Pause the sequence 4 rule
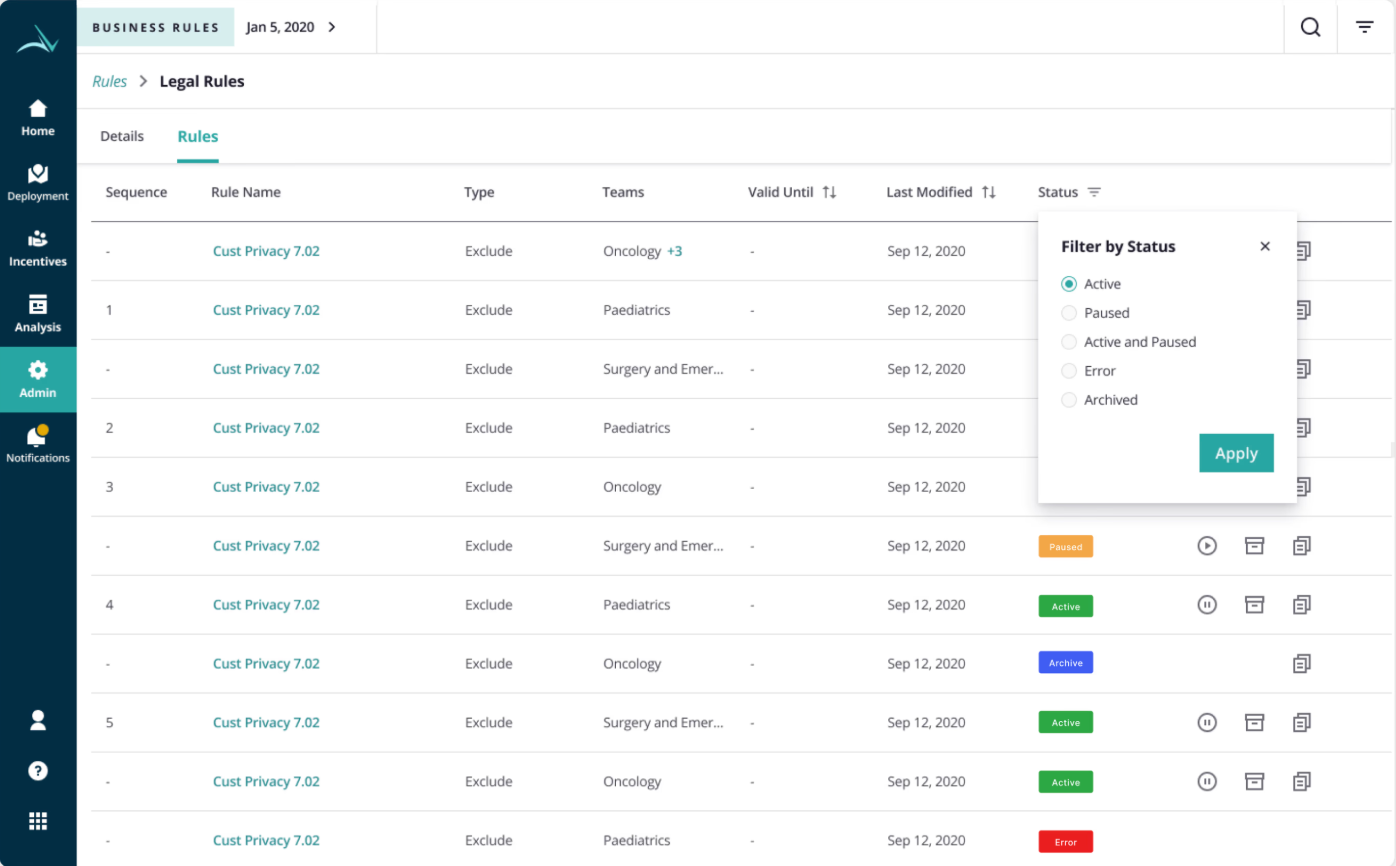1396x866 pixels. 1207,605
